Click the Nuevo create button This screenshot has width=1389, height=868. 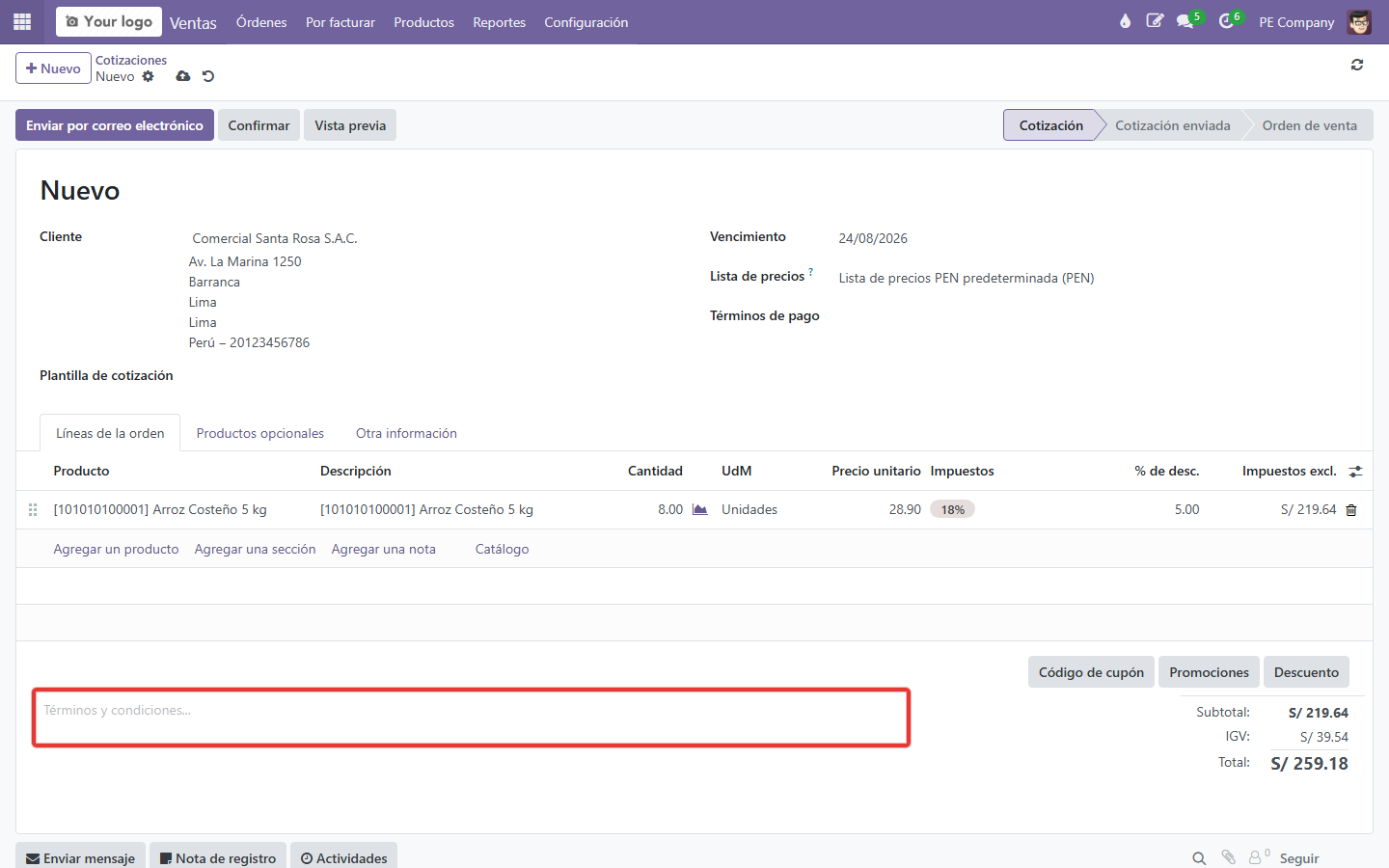pos(53,68)
